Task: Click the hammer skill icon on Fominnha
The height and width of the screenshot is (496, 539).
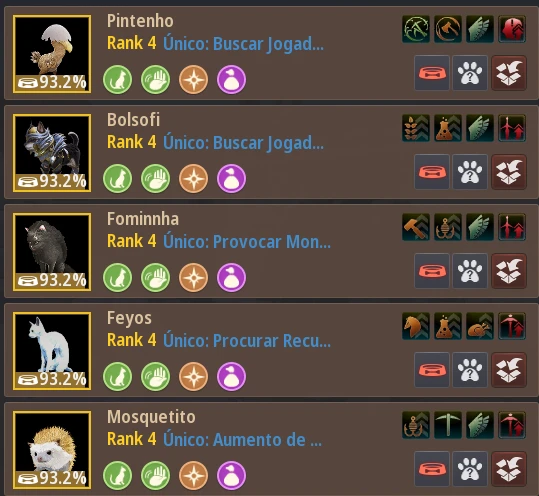Action: point(416,227)
